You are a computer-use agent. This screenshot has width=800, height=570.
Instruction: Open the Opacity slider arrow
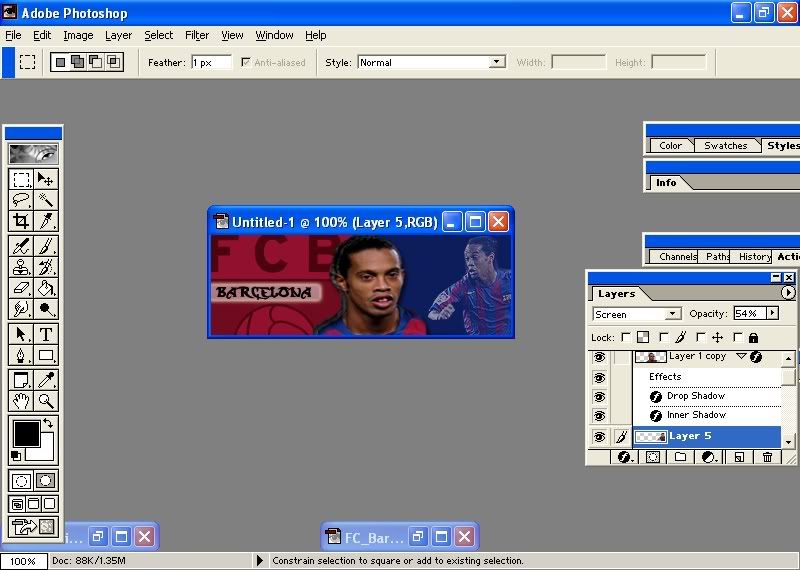point(773,313)
